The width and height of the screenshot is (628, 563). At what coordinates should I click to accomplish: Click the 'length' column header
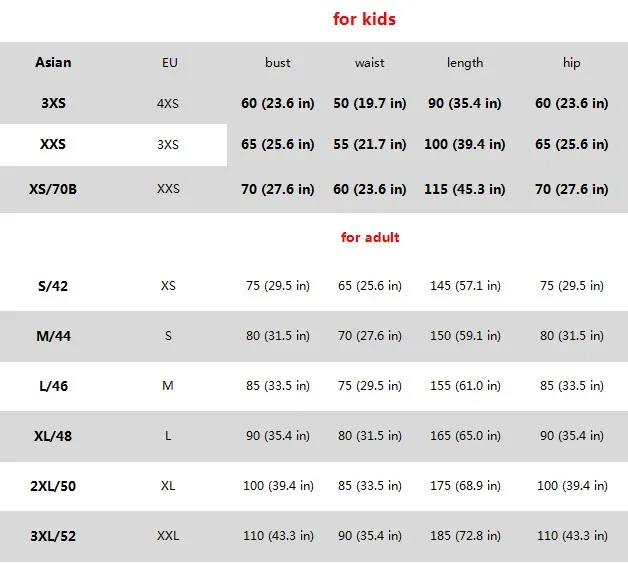click(x=465, y=63)
